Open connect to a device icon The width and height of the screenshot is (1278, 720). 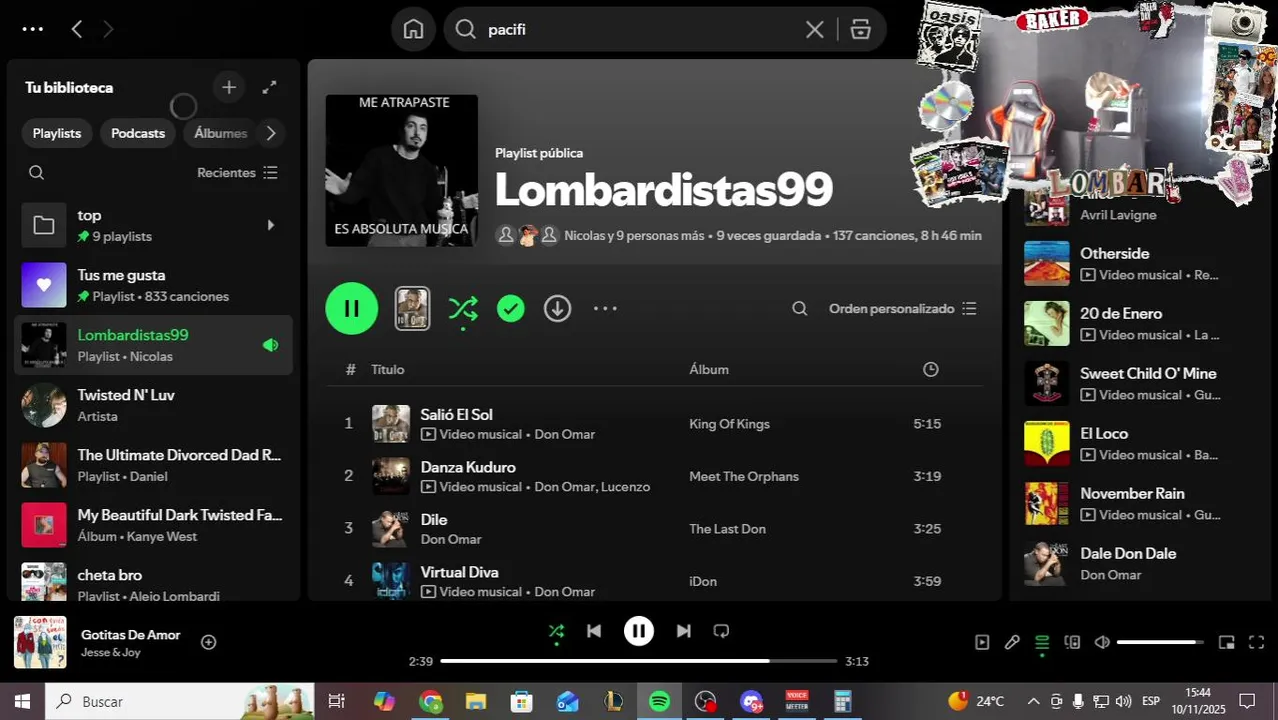pyautogui.click(x=1072, y=642)
